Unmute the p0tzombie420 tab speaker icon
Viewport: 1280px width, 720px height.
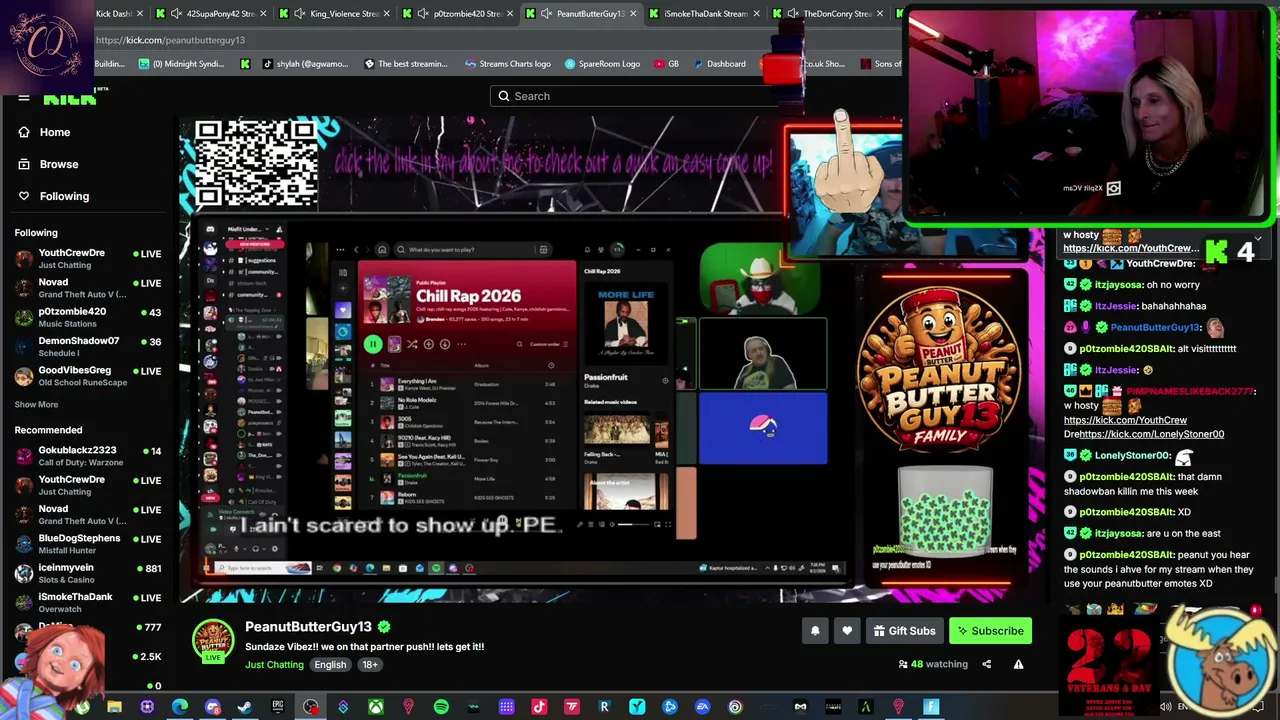[x=423, y=14]
